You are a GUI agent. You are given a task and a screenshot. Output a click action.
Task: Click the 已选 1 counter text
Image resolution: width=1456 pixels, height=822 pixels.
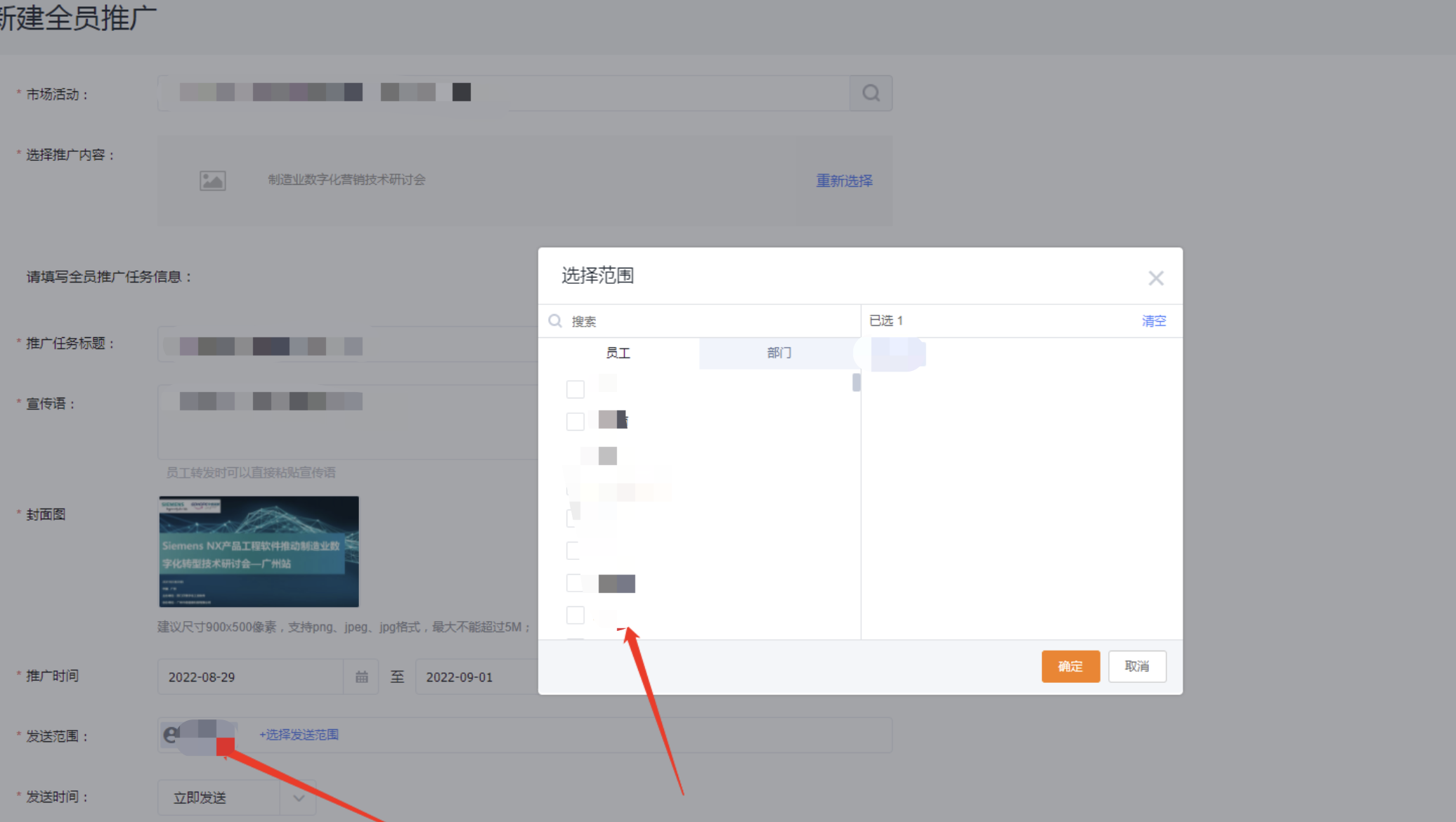click(x=886, y=320)
